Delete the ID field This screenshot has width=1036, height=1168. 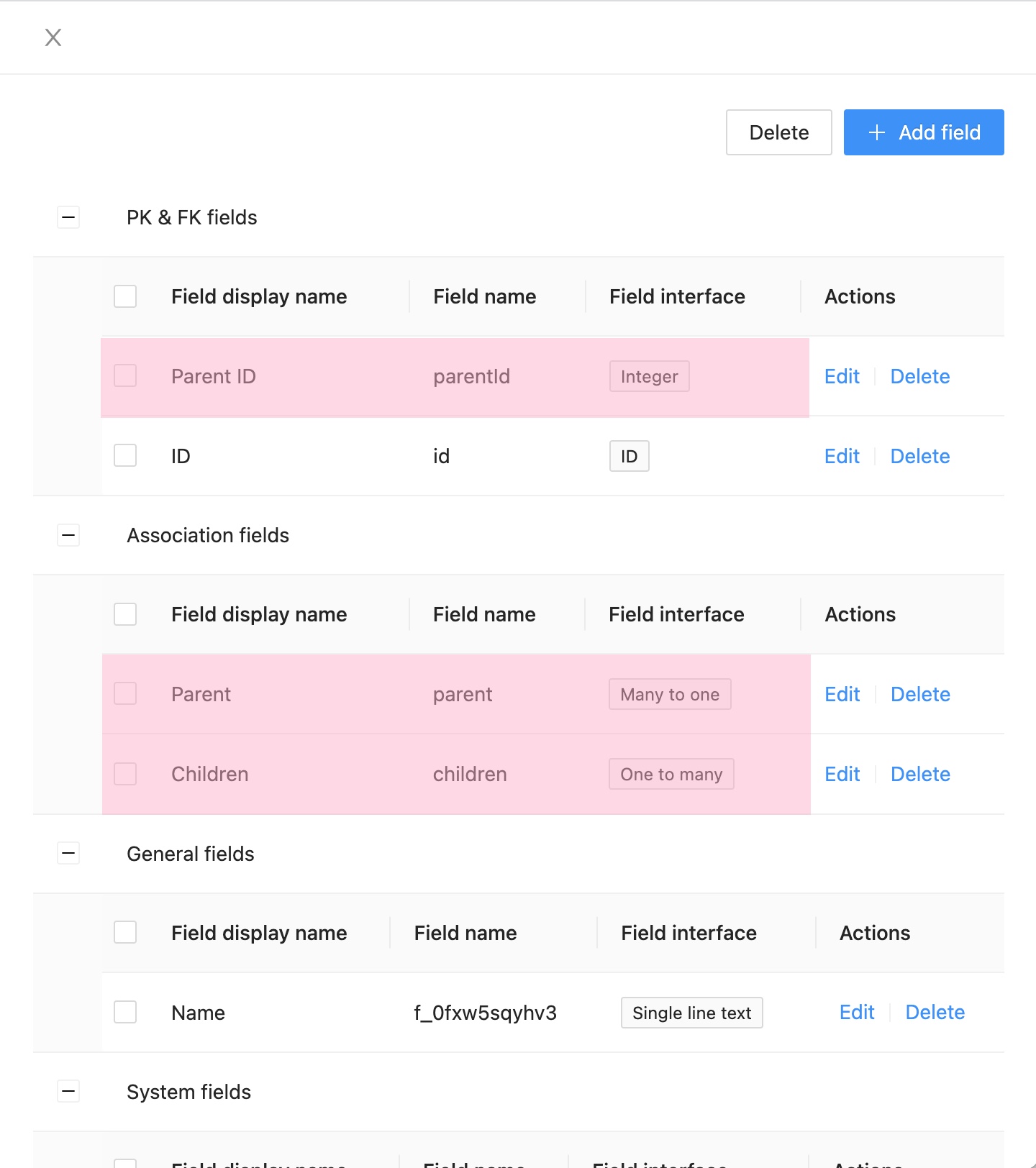click(920, 456)
